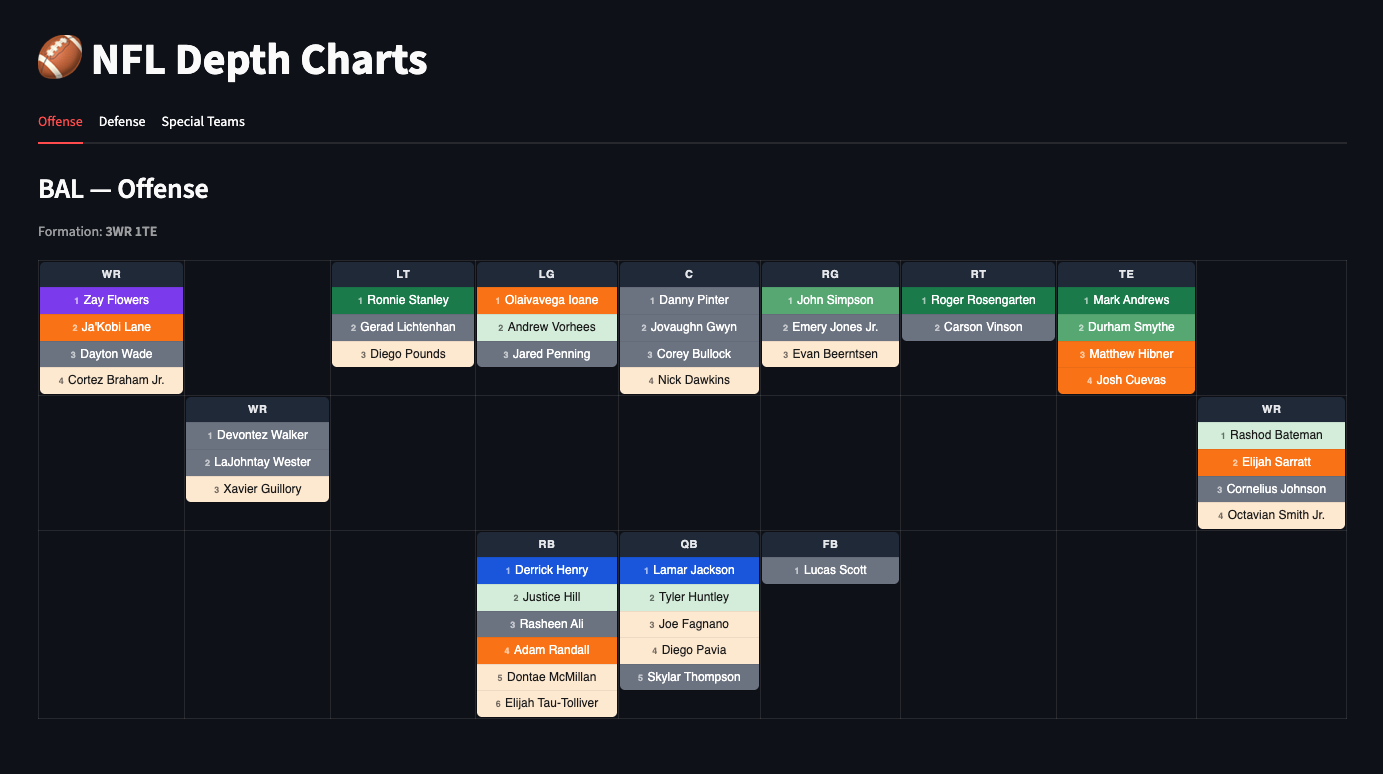Select wide receiver Dayton Wade

112,354
